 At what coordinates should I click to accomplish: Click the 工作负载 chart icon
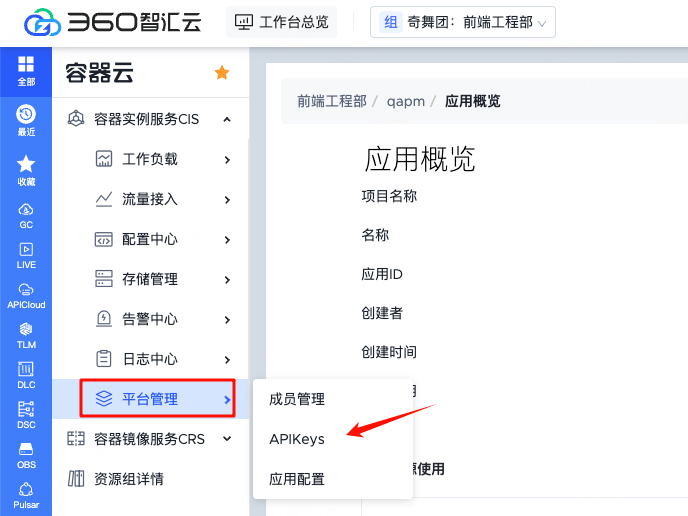[x=104, y=159]
